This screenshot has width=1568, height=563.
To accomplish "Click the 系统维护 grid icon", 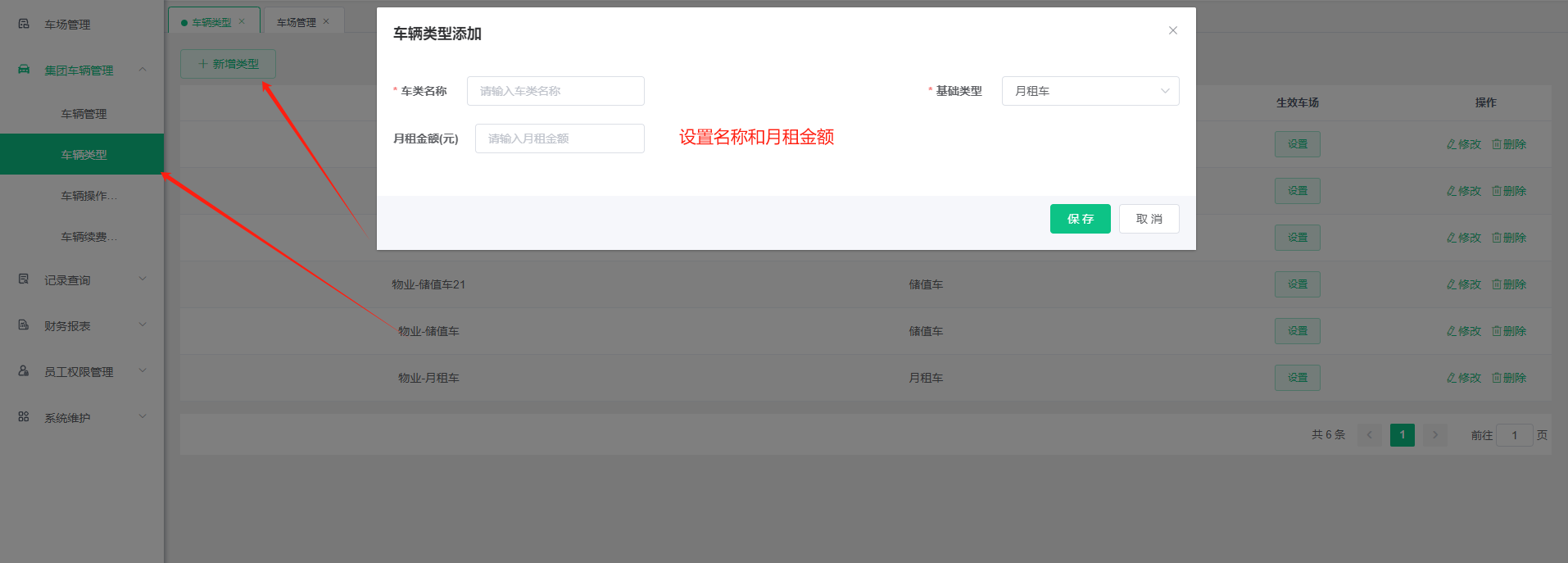I will [x=24, y=417].
